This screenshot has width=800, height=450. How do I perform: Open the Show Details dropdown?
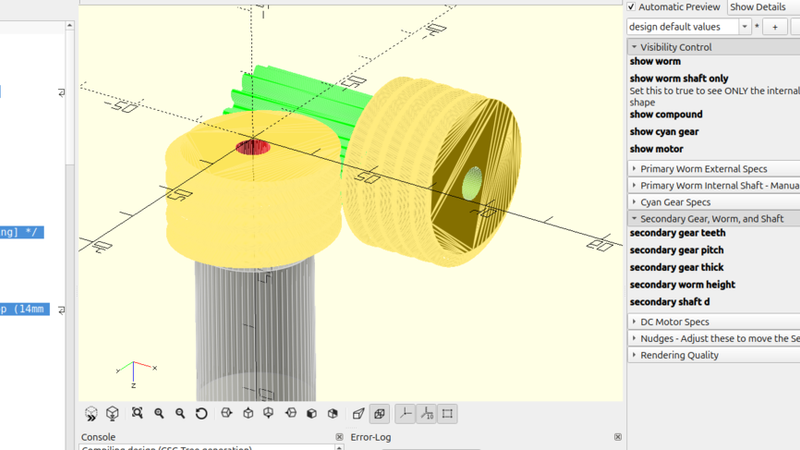763,7
